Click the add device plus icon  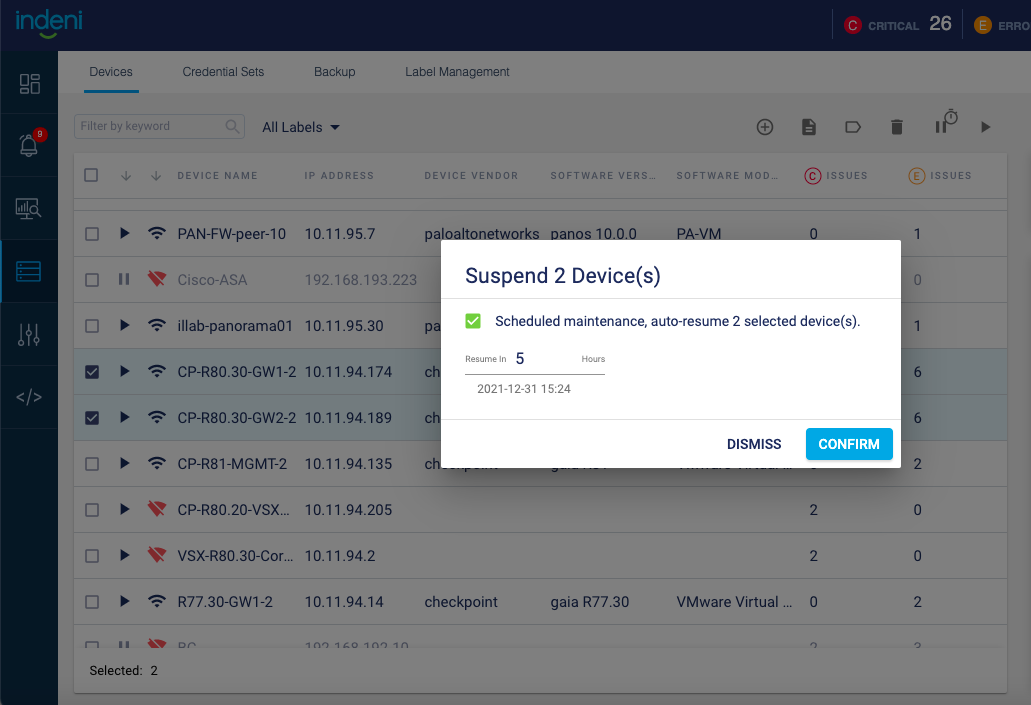coord(765,127)
